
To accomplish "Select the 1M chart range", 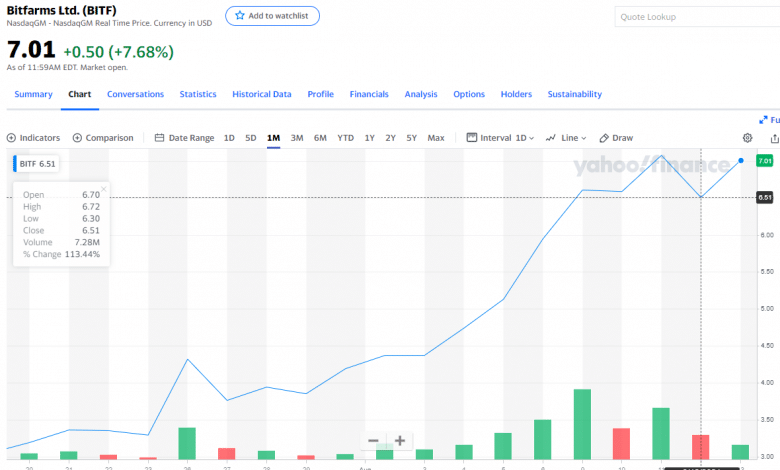I will [274, 138].
